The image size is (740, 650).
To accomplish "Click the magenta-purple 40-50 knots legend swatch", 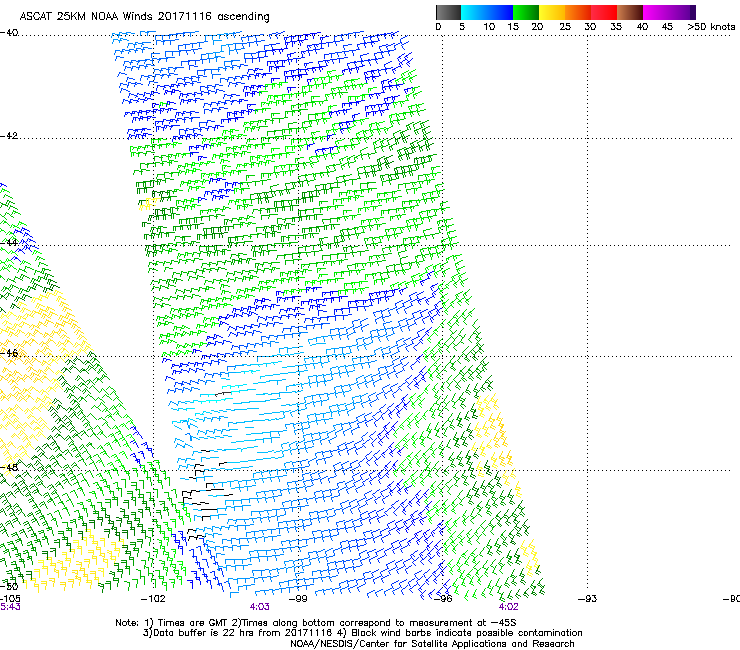I will tap(669, 12).
